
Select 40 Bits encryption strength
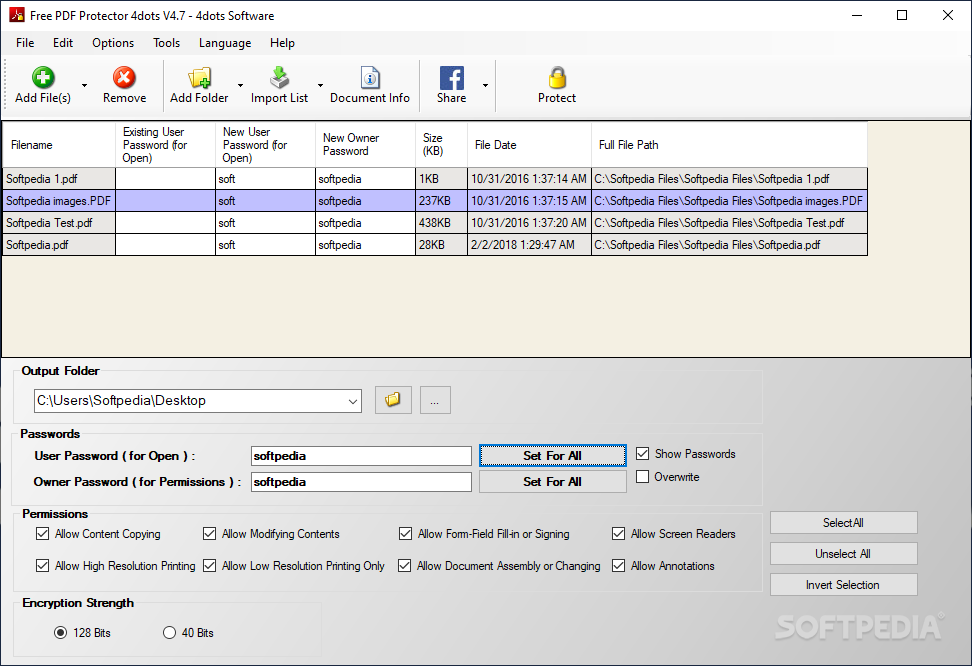[x=169, y=633]
